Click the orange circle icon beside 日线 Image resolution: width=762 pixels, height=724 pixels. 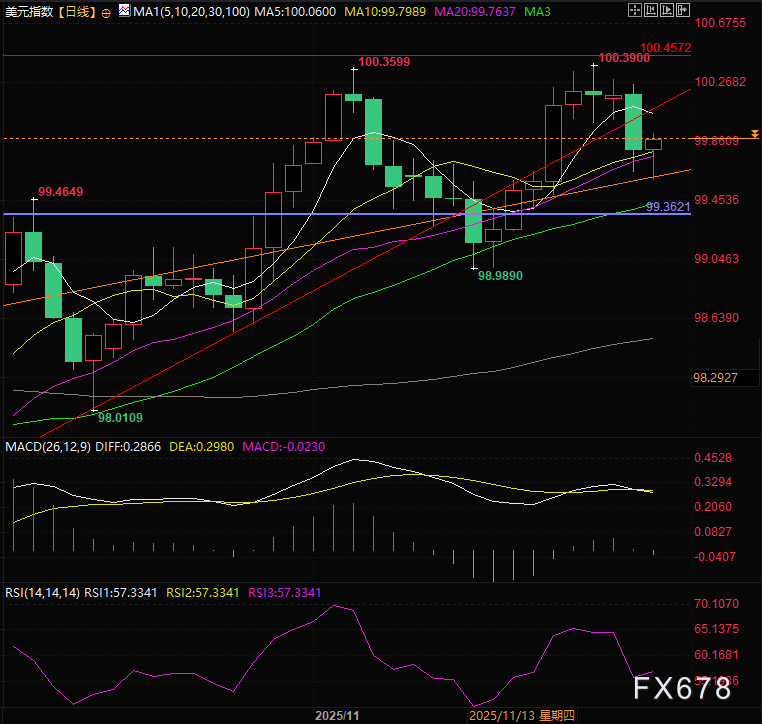click(x=106, y=12)
